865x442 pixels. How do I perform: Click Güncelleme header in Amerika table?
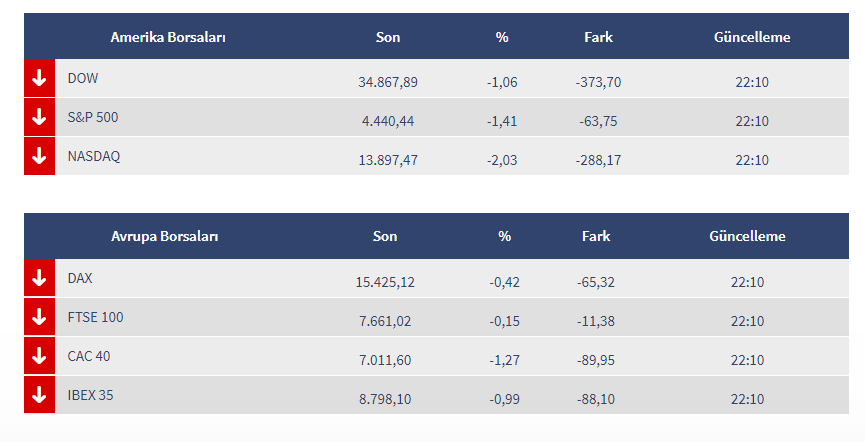tap(752, 37)
